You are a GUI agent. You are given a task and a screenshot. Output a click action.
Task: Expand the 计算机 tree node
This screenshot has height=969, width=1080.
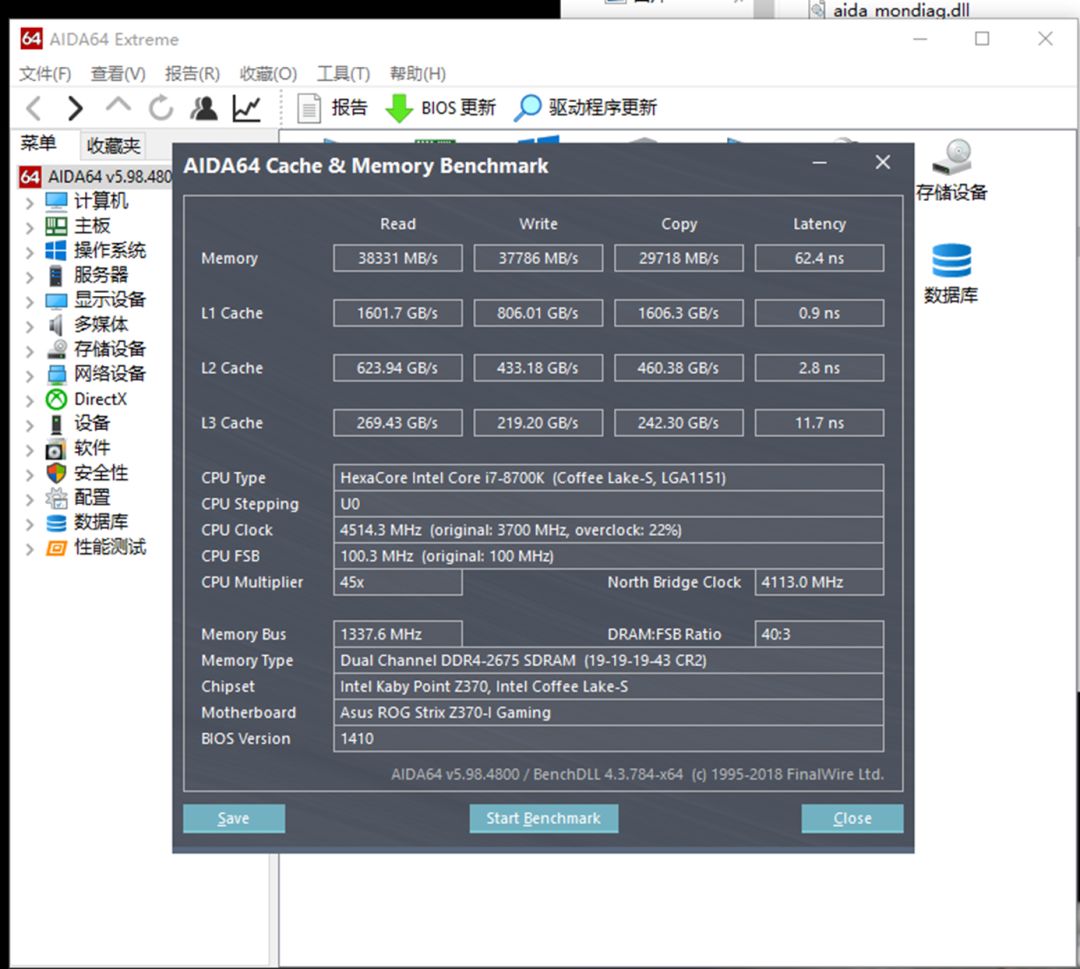pyautogui.click(x=29, y=203)
